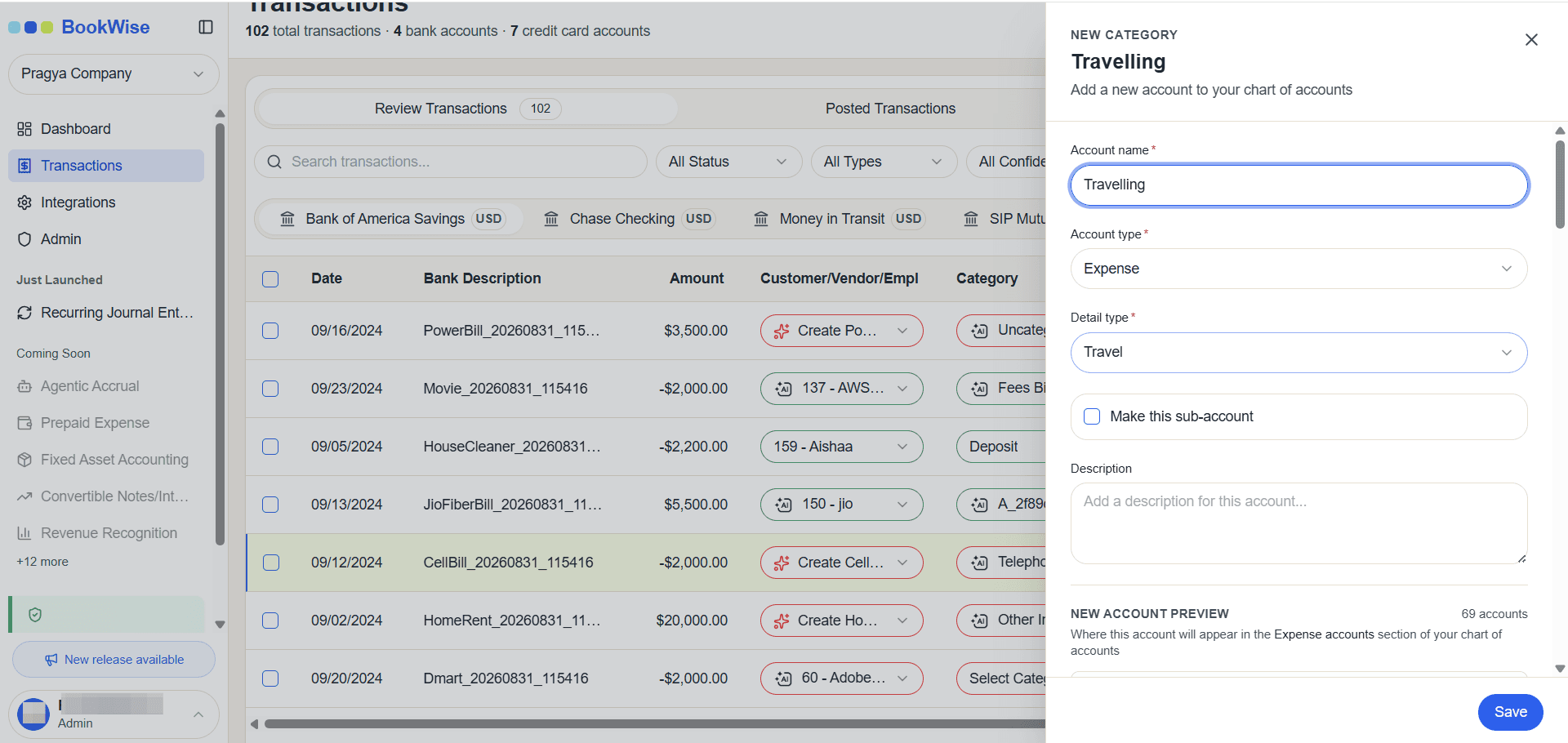Click the Fixed Asset Accounting cube icon
The image size is (1568, 743).
pyautogui.click(x=24, y=460)
